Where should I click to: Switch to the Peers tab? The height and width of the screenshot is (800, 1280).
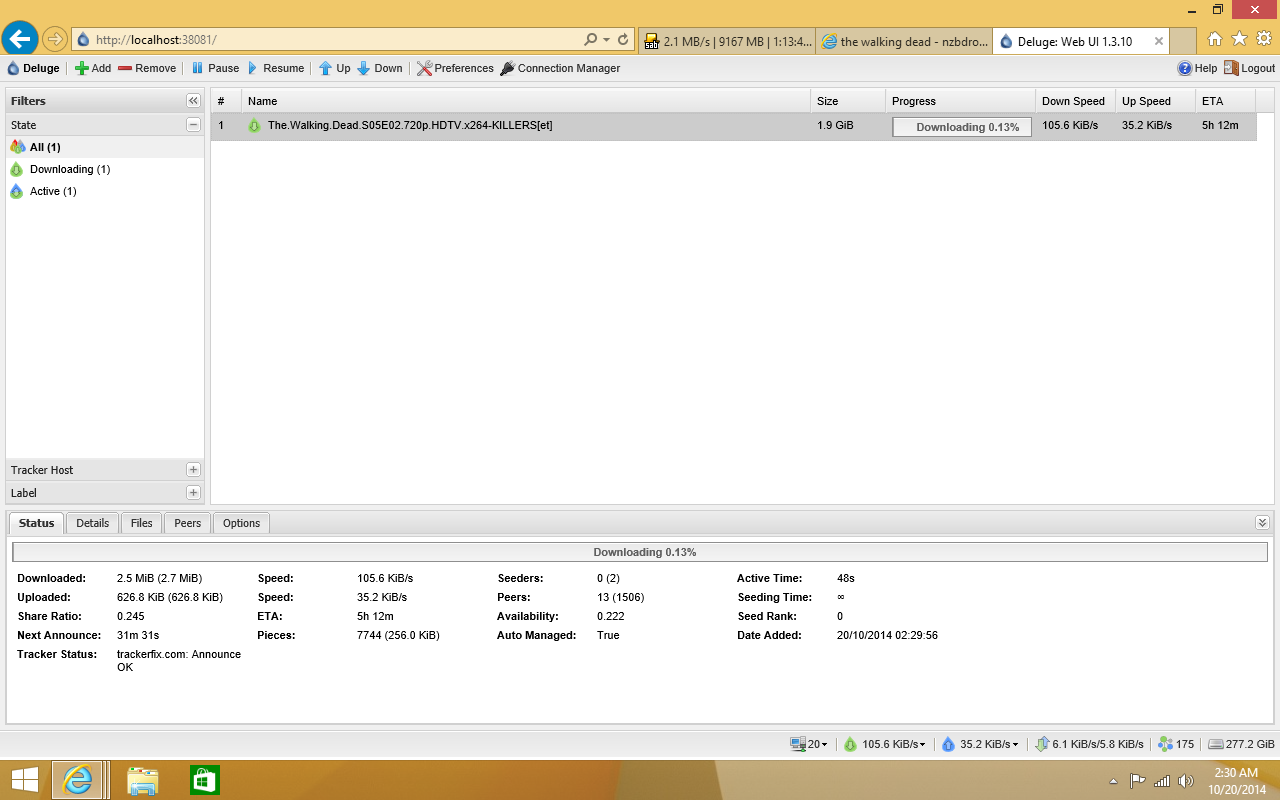tap(188, 523)
